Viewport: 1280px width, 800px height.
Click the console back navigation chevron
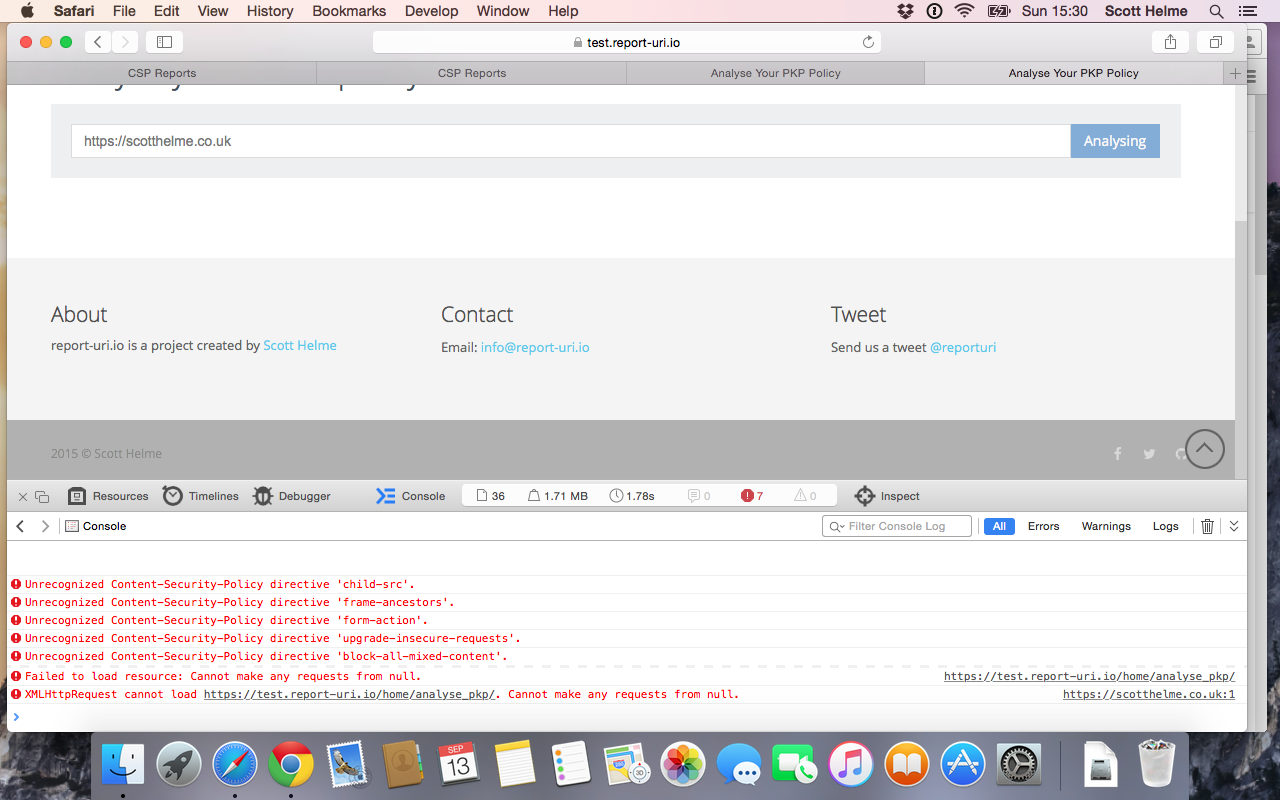pos(19,525)
